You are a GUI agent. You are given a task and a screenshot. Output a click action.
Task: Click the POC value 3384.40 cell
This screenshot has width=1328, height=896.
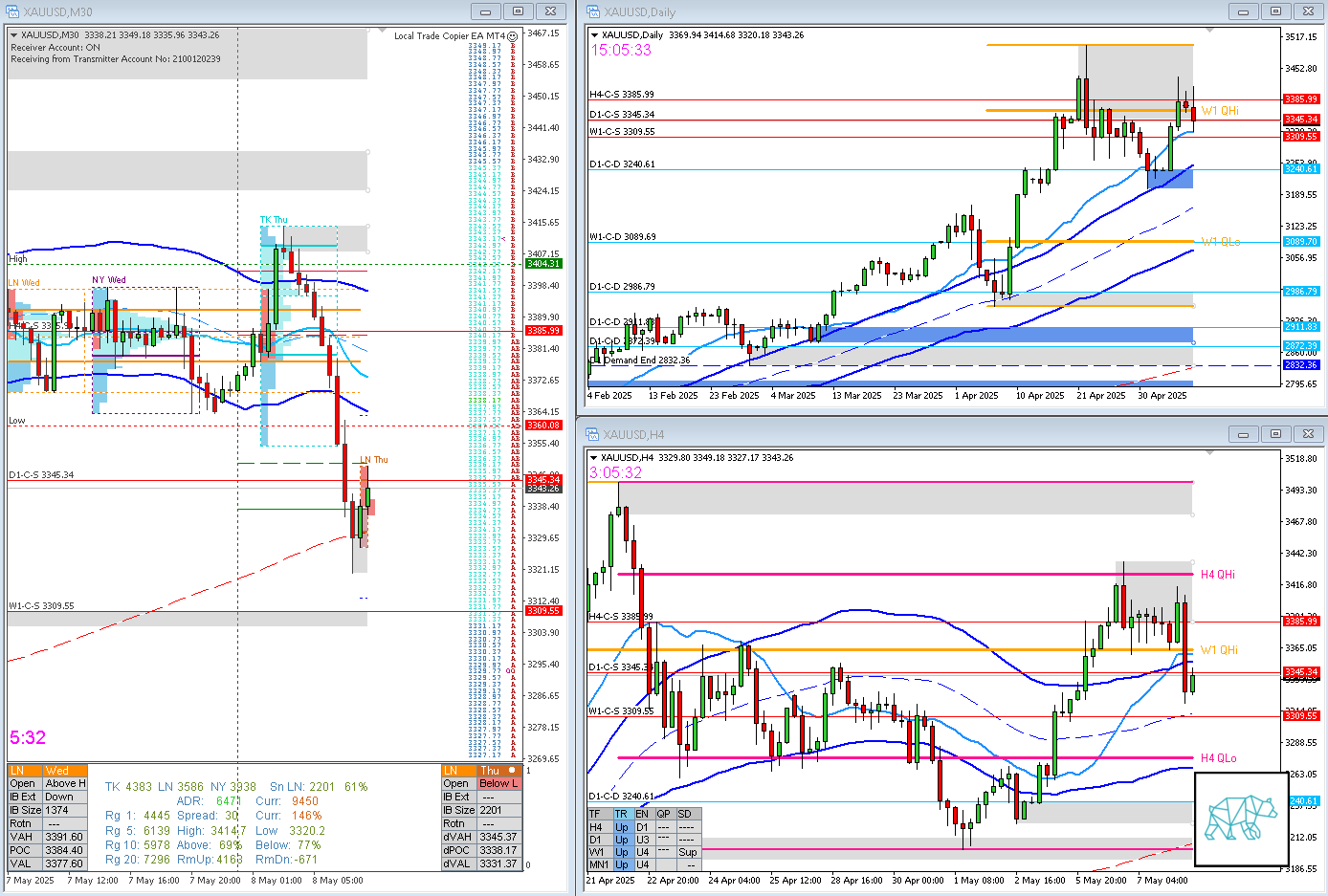[64, 850]
